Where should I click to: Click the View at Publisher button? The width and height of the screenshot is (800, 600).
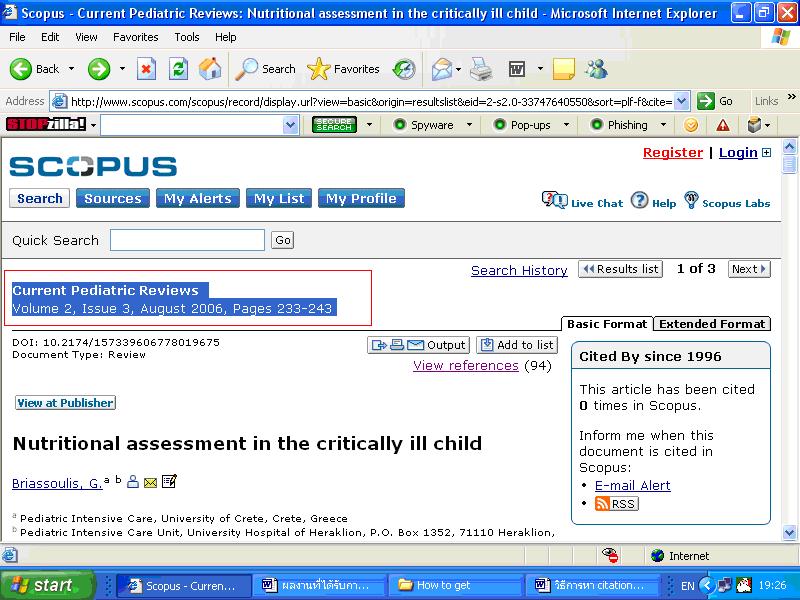(65, 403)
